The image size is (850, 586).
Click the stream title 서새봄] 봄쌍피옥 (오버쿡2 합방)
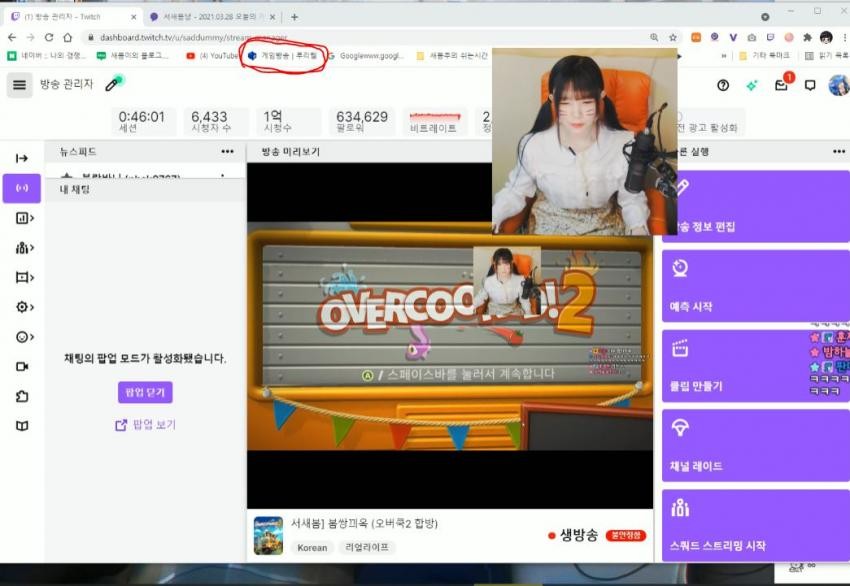click(x=364, y=524)
